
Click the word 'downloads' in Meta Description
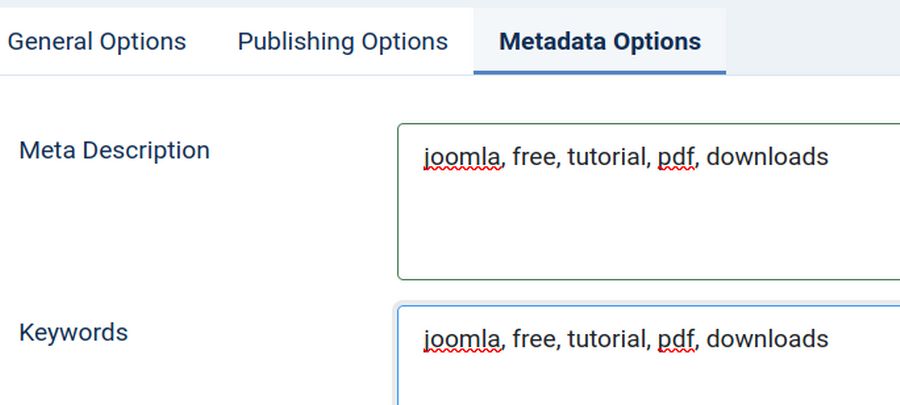click(767, 157)
